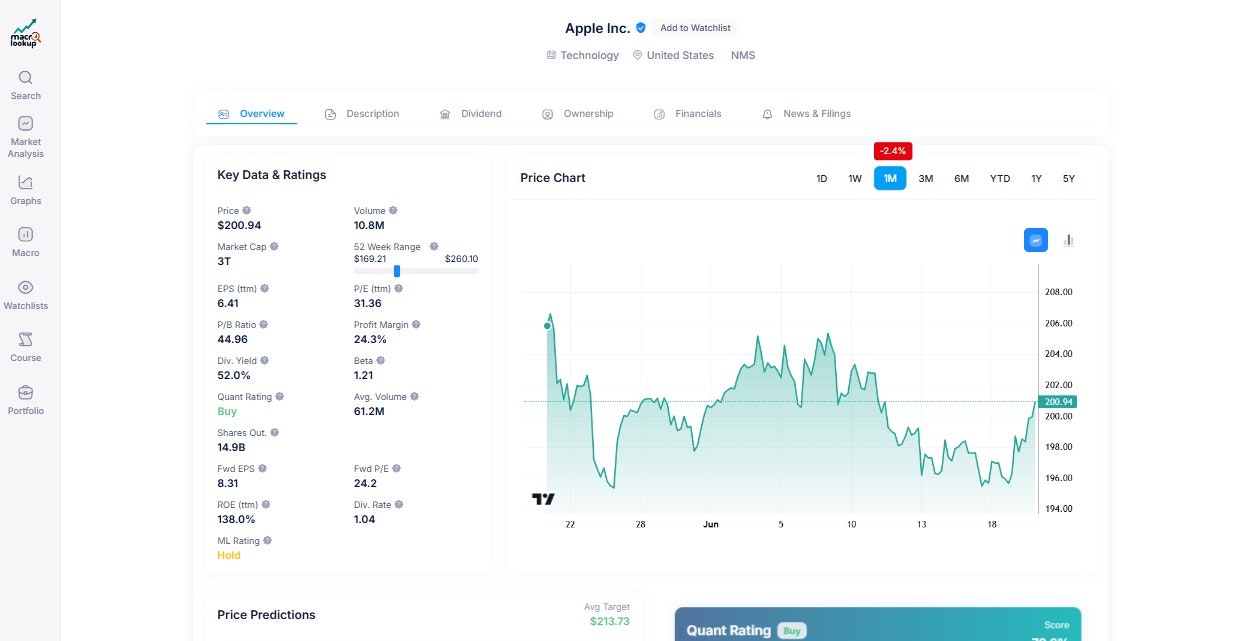Click the $213.73 average target value
This screenshot has width=1236, height=641.
tap(610, 621)
